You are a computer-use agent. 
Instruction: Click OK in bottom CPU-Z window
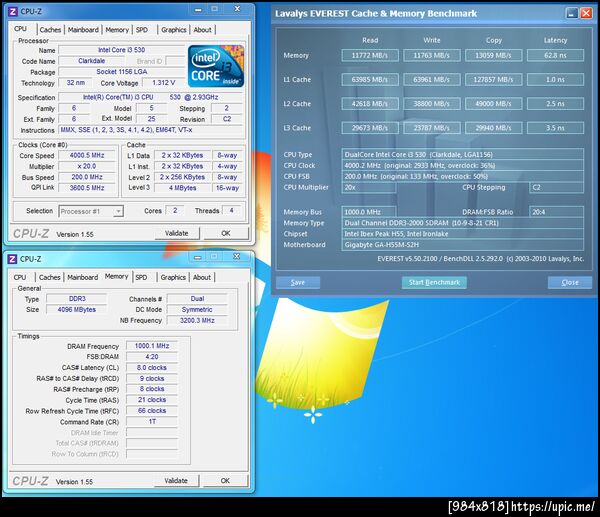pyautogui.click(x=225, y=481)
